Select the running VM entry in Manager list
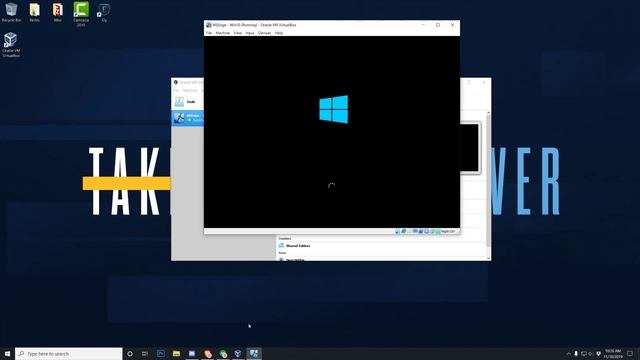This screenshot has width=640, height=360. click(x=187, y=118)
